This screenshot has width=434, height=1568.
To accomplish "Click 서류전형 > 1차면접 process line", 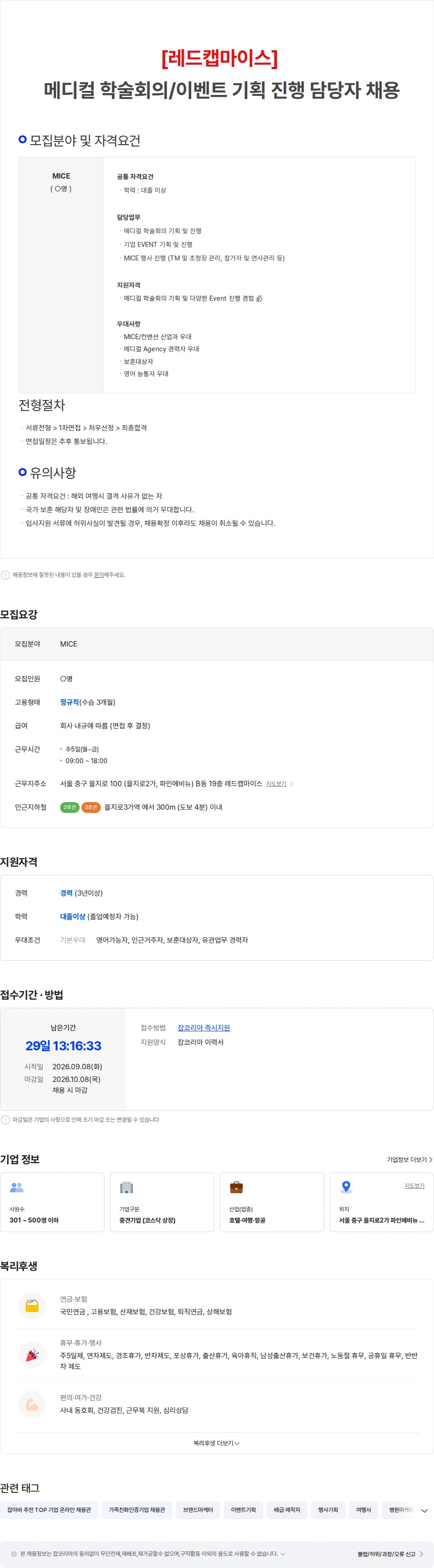I will 86,428.
